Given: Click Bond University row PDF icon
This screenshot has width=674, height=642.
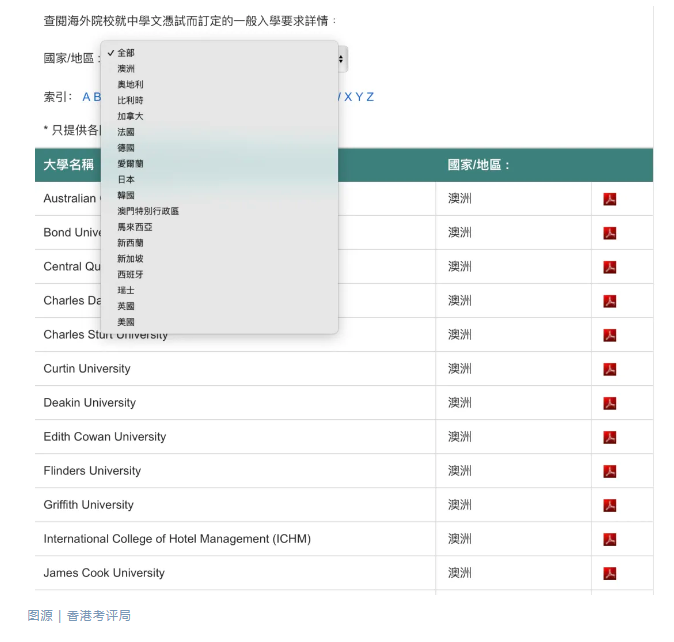Looking at the screenshot, I should [x=609, y=233].
